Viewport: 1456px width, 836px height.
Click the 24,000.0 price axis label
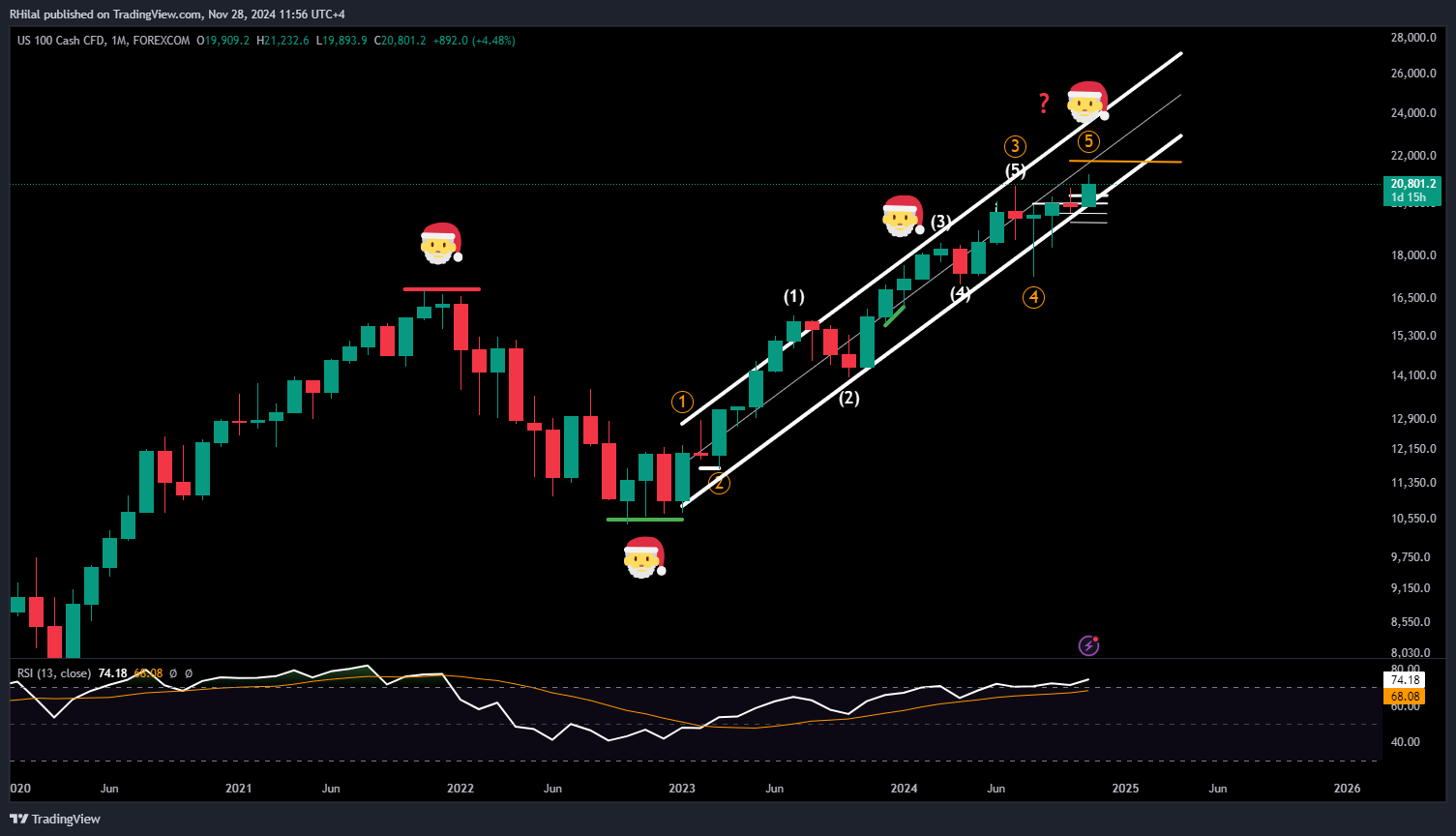tap(1412, 113)
